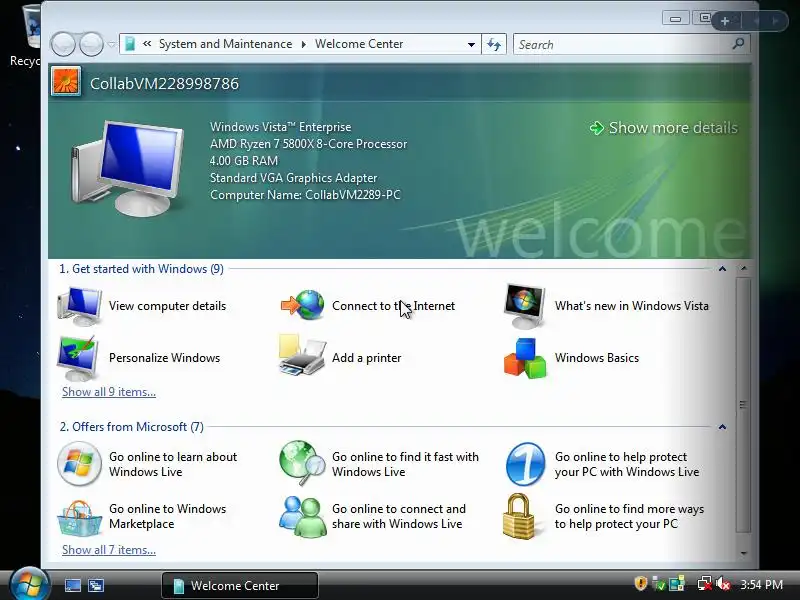
Task: Open View computer details icon
Action: (80, 306)
